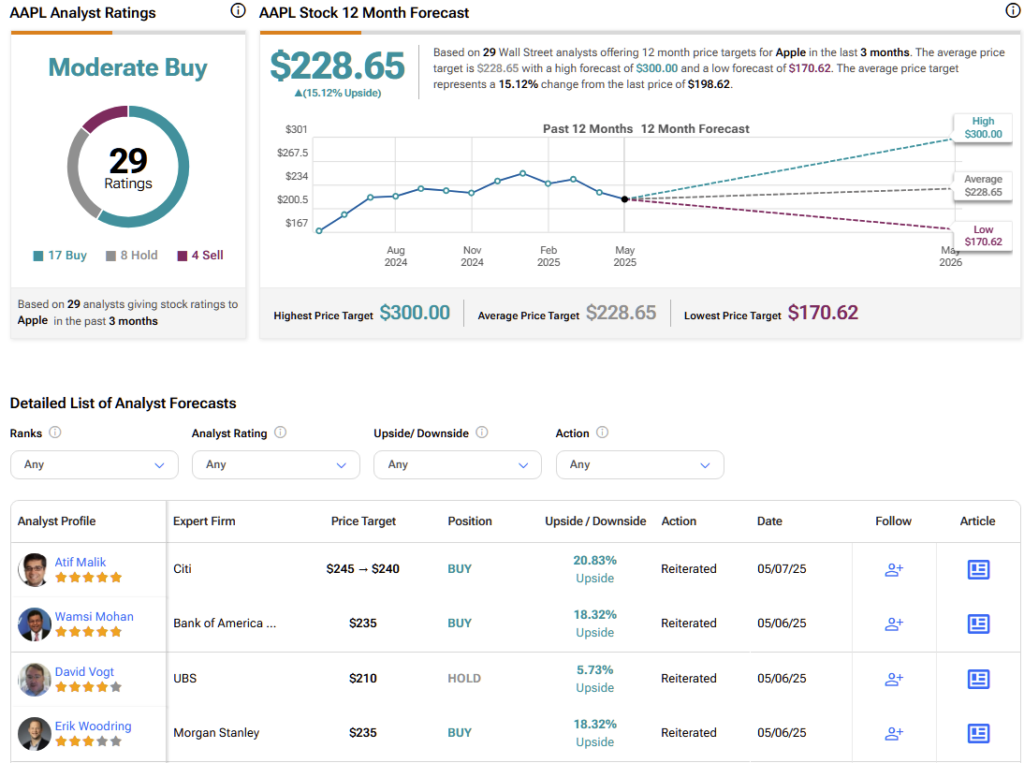Viewport: 1024px width, 763px height.
Task: Click Erik Woodring profile photo
Action: pyautogui.click(x=34, y=734)
